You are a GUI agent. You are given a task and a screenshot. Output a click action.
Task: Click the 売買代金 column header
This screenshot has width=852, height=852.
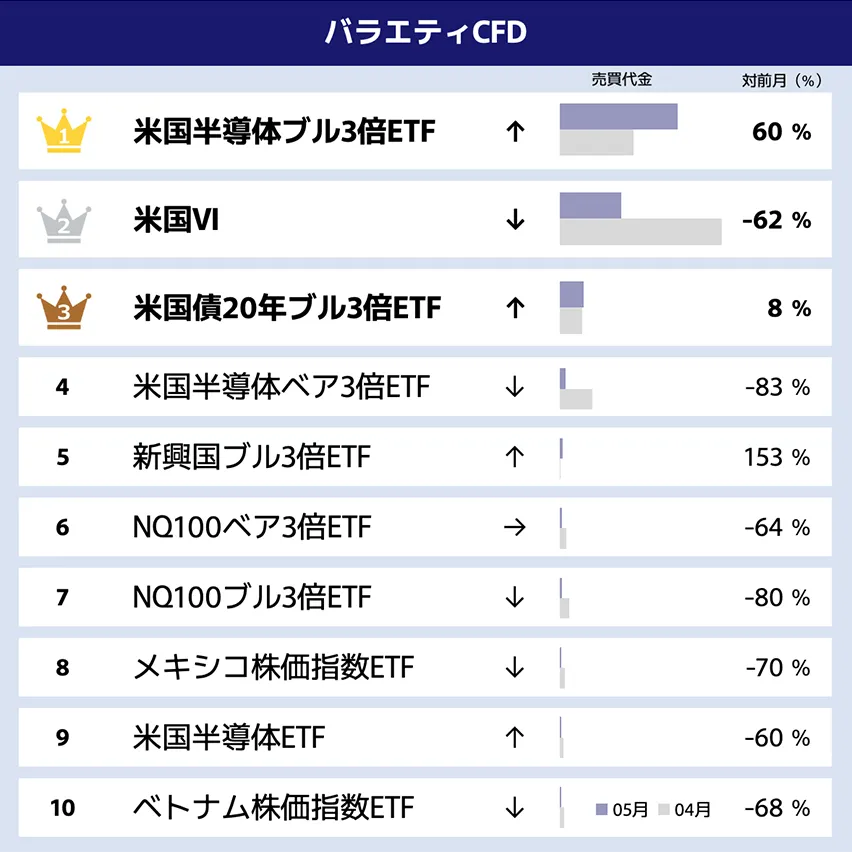621,80
